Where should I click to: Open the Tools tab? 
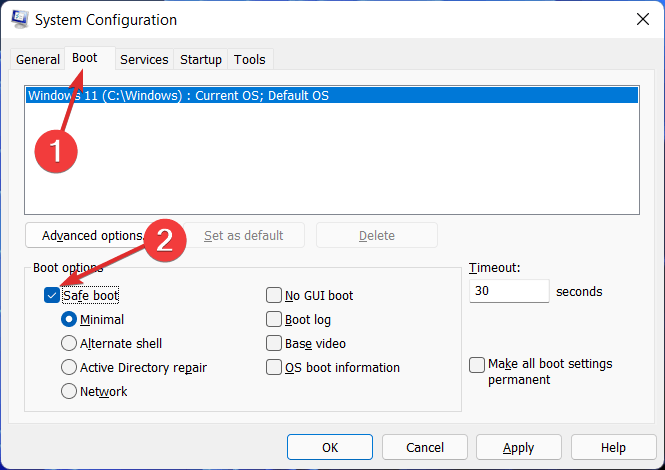coord(250,59)
